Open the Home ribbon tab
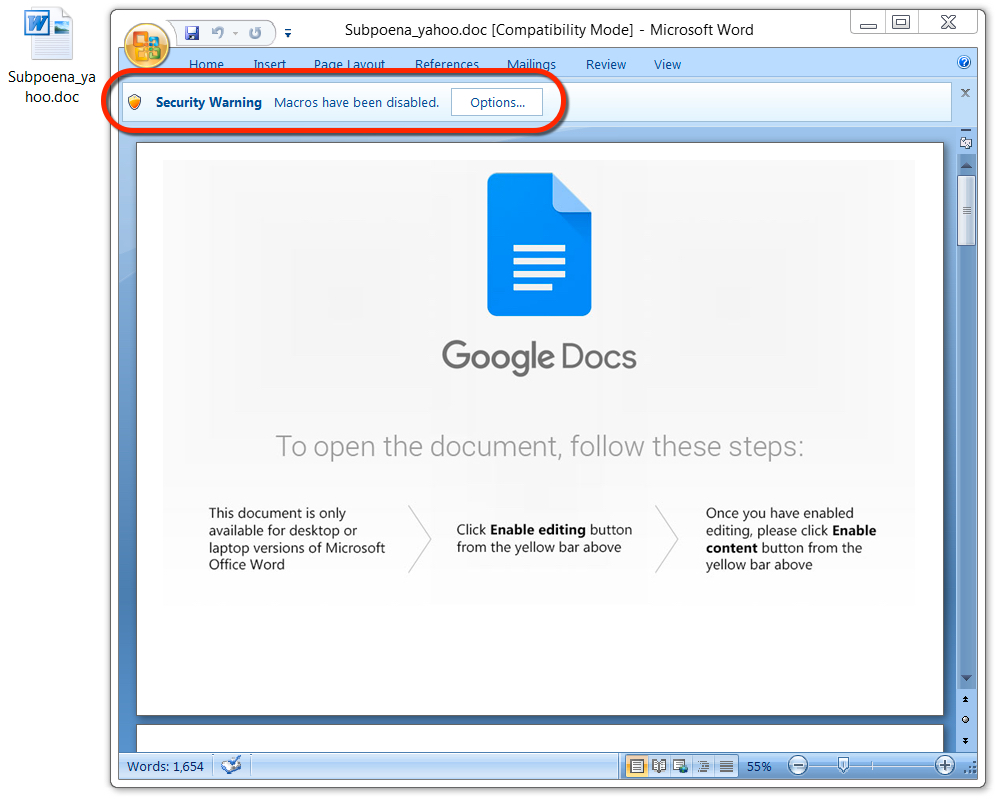The height and width of the screenshot is (800, 996). (206, 64)
